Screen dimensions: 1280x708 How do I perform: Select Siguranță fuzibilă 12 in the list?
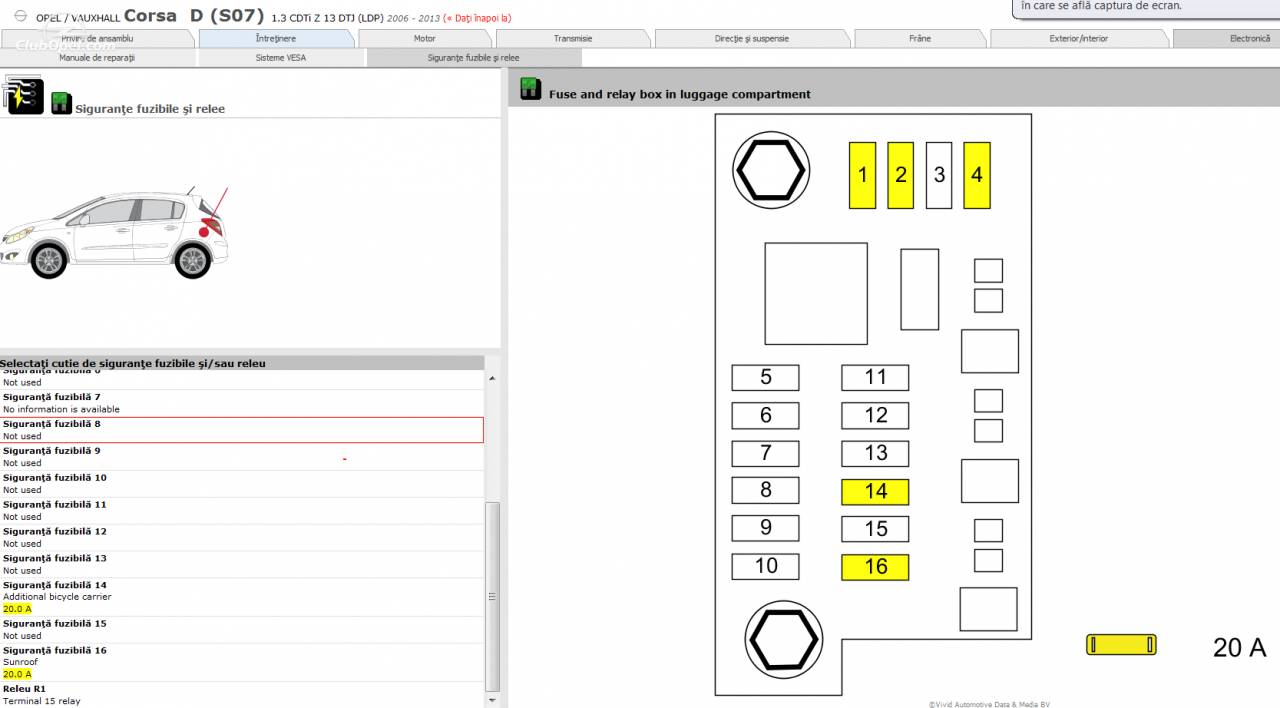point(242,538)
